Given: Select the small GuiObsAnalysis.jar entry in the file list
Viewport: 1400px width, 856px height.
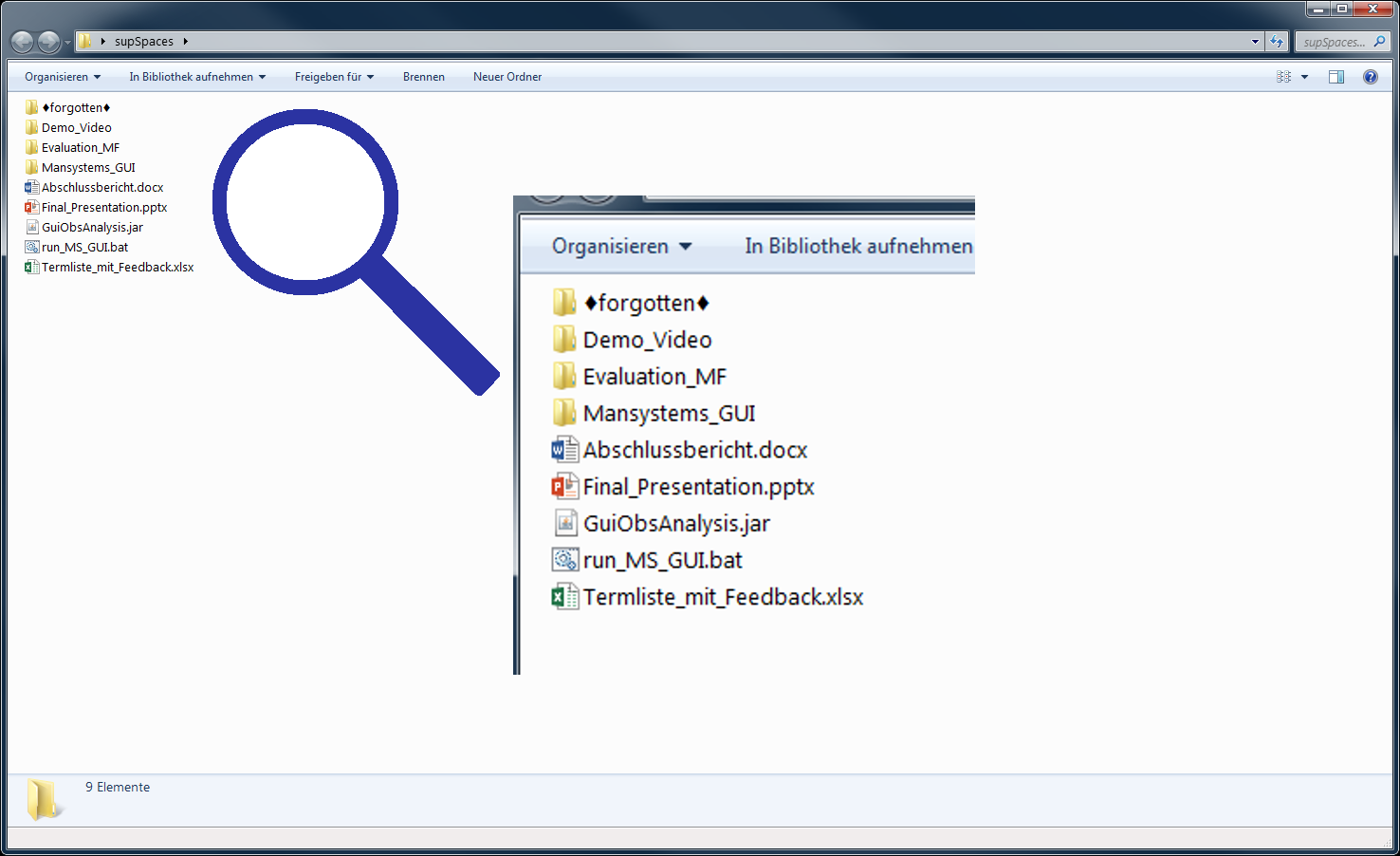Looking at the screenshot, I should tap(92, 227).
